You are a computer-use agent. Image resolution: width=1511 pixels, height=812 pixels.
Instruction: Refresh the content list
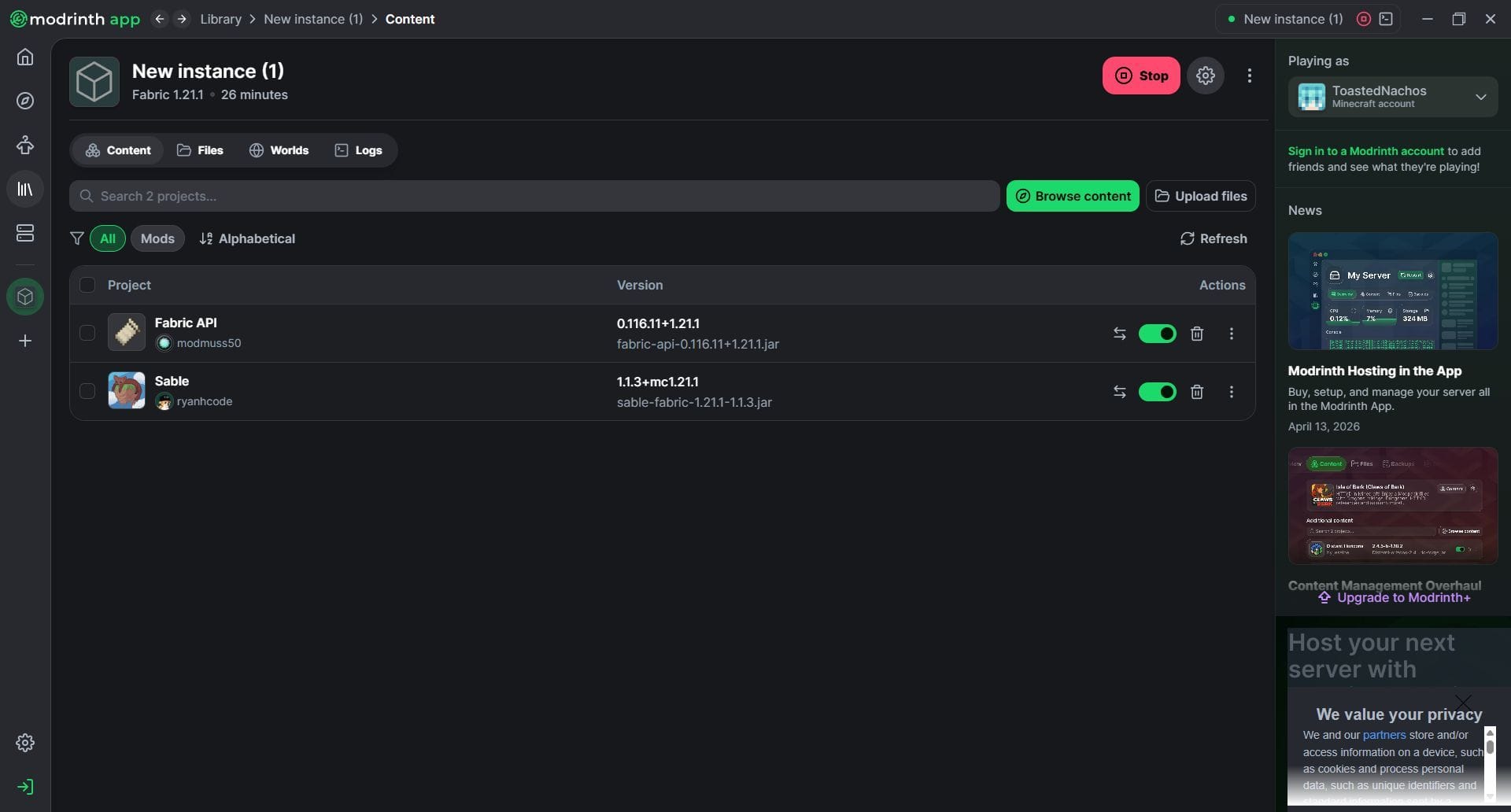[1214, 238]
